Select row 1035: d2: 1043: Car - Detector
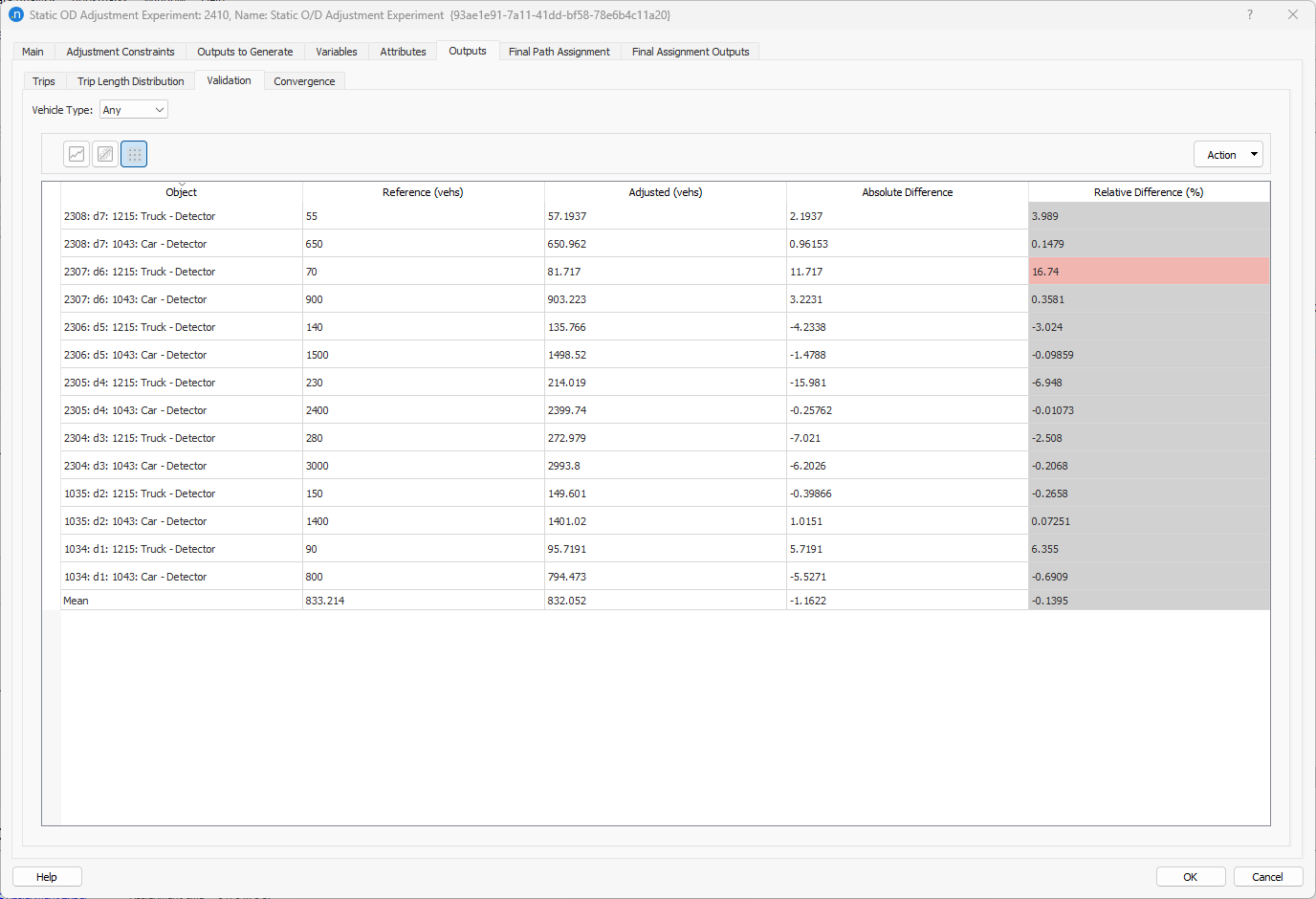1316x899 pixels. pos(182,521)
